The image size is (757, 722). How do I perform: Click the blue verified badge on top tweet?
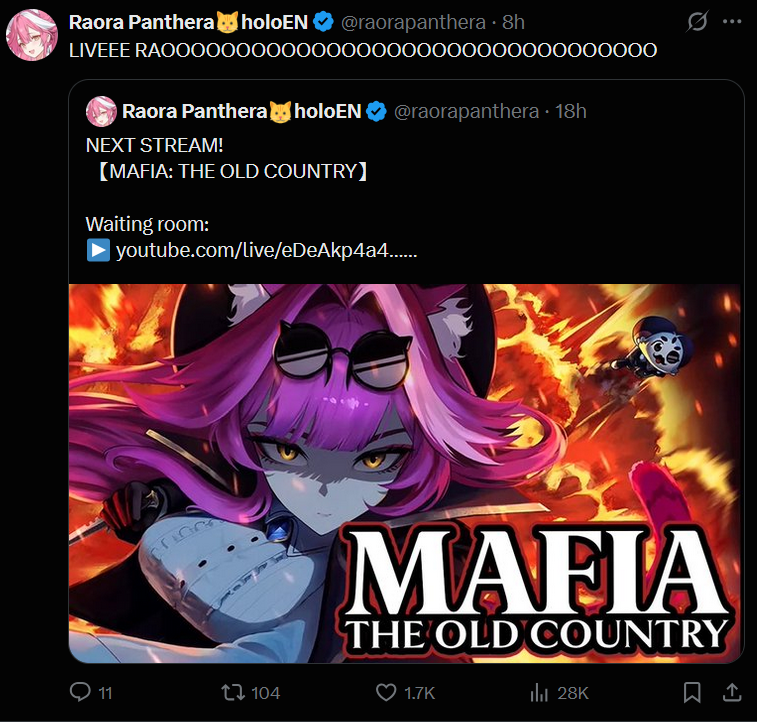click(x=322, y=21)
